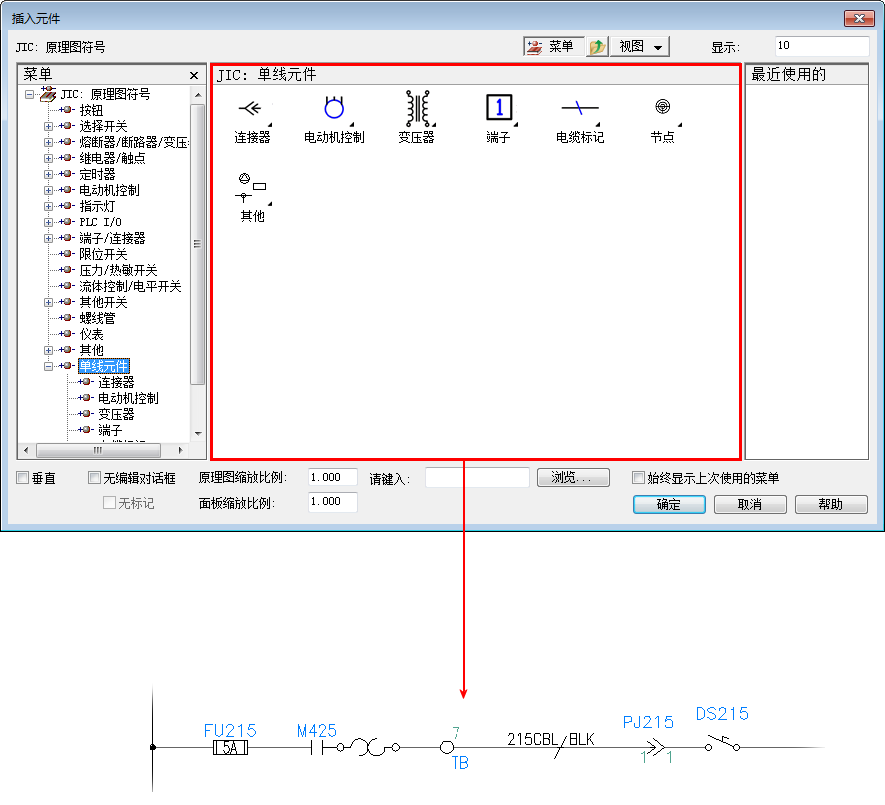The height and width of the screenshot is (805, 885).
Task: Toggle the 垂直 checkbox
Action: (23, 478)
